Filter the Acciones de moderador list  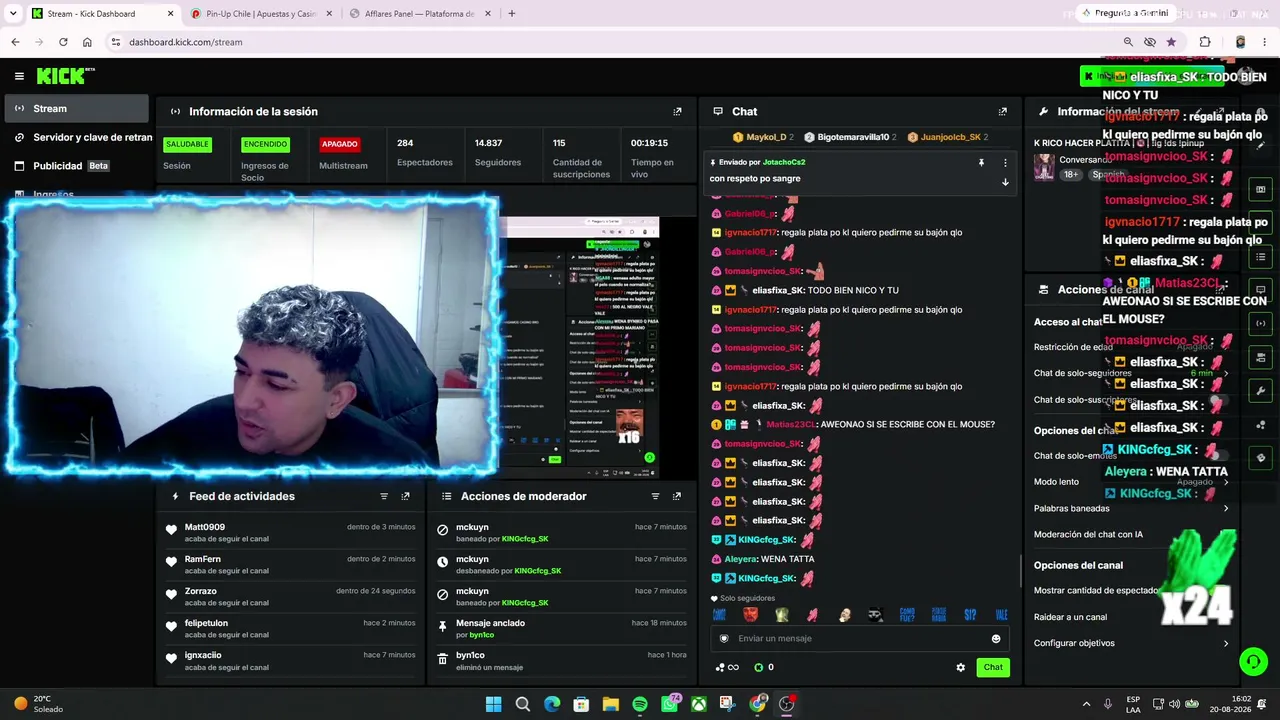pyautogui.click(x=656, y=496)
